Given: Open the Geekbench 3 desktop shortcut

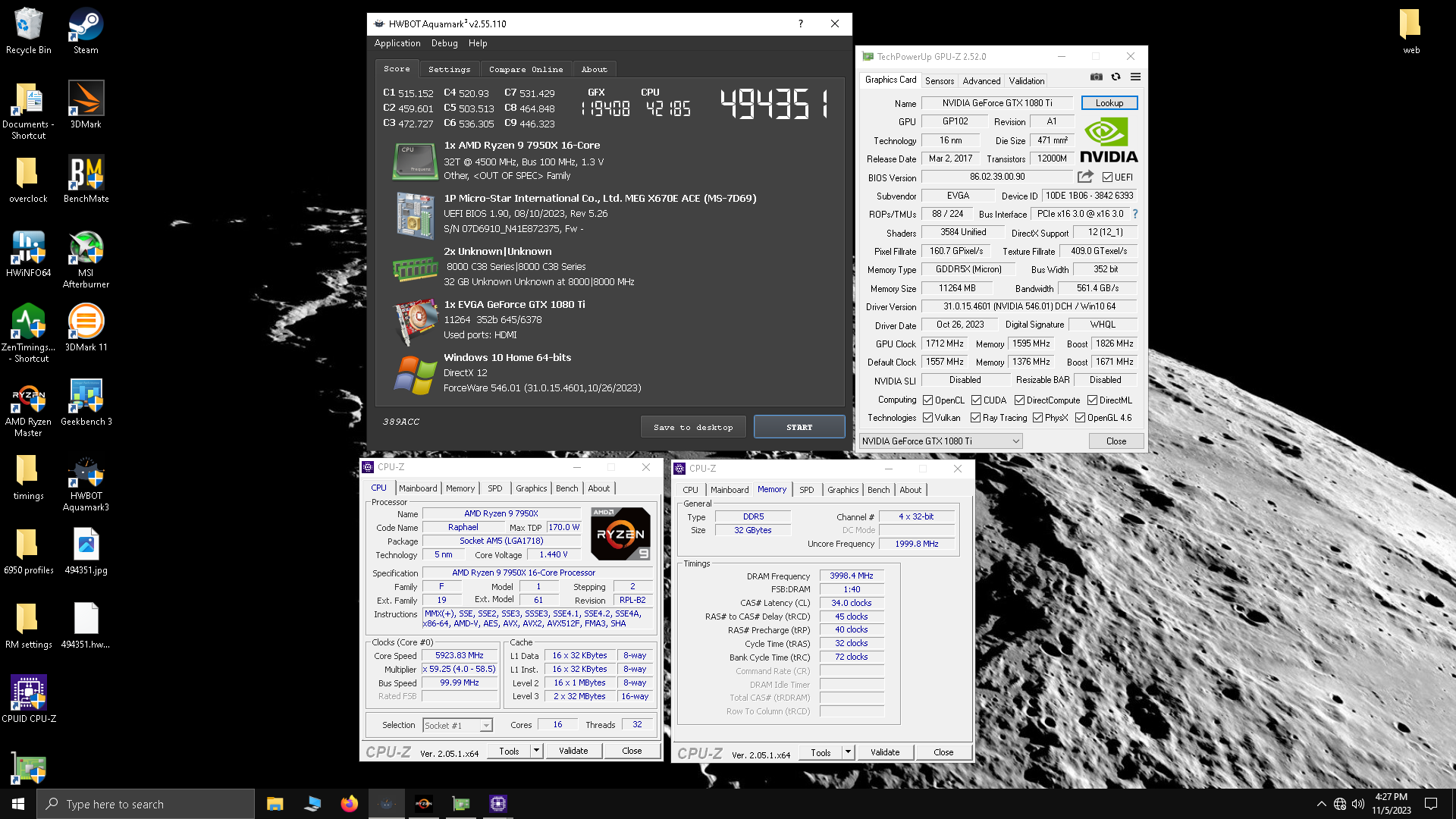Looking at the screenshot, I should point(86,402).
